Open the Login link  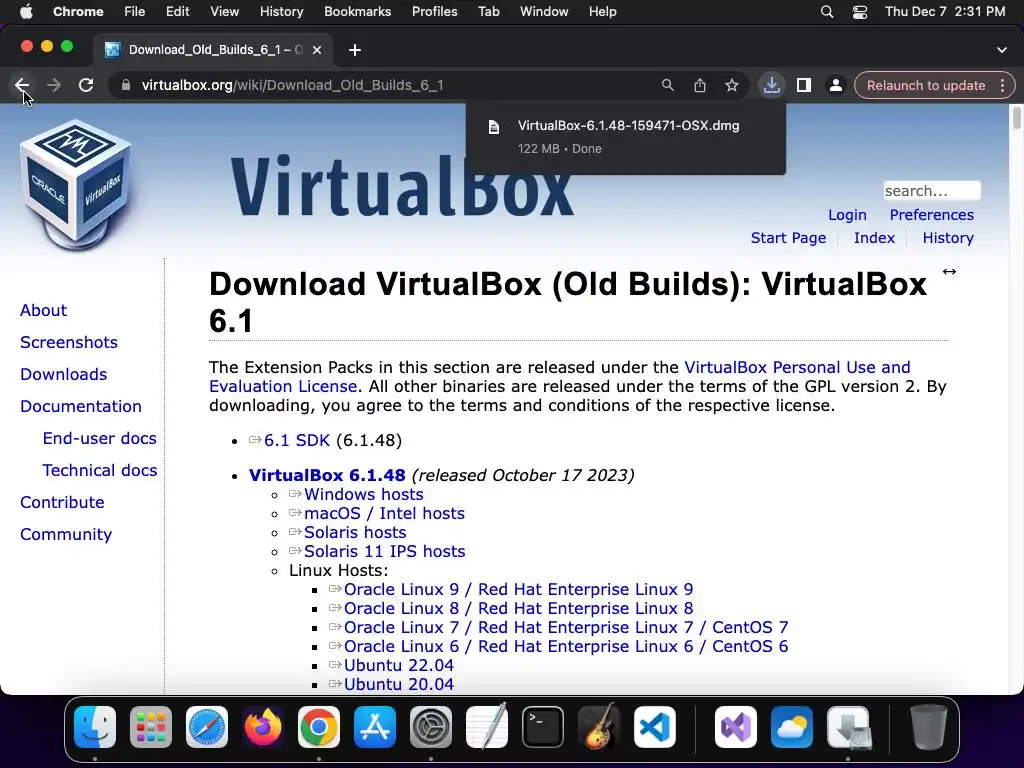pos(847,215)
